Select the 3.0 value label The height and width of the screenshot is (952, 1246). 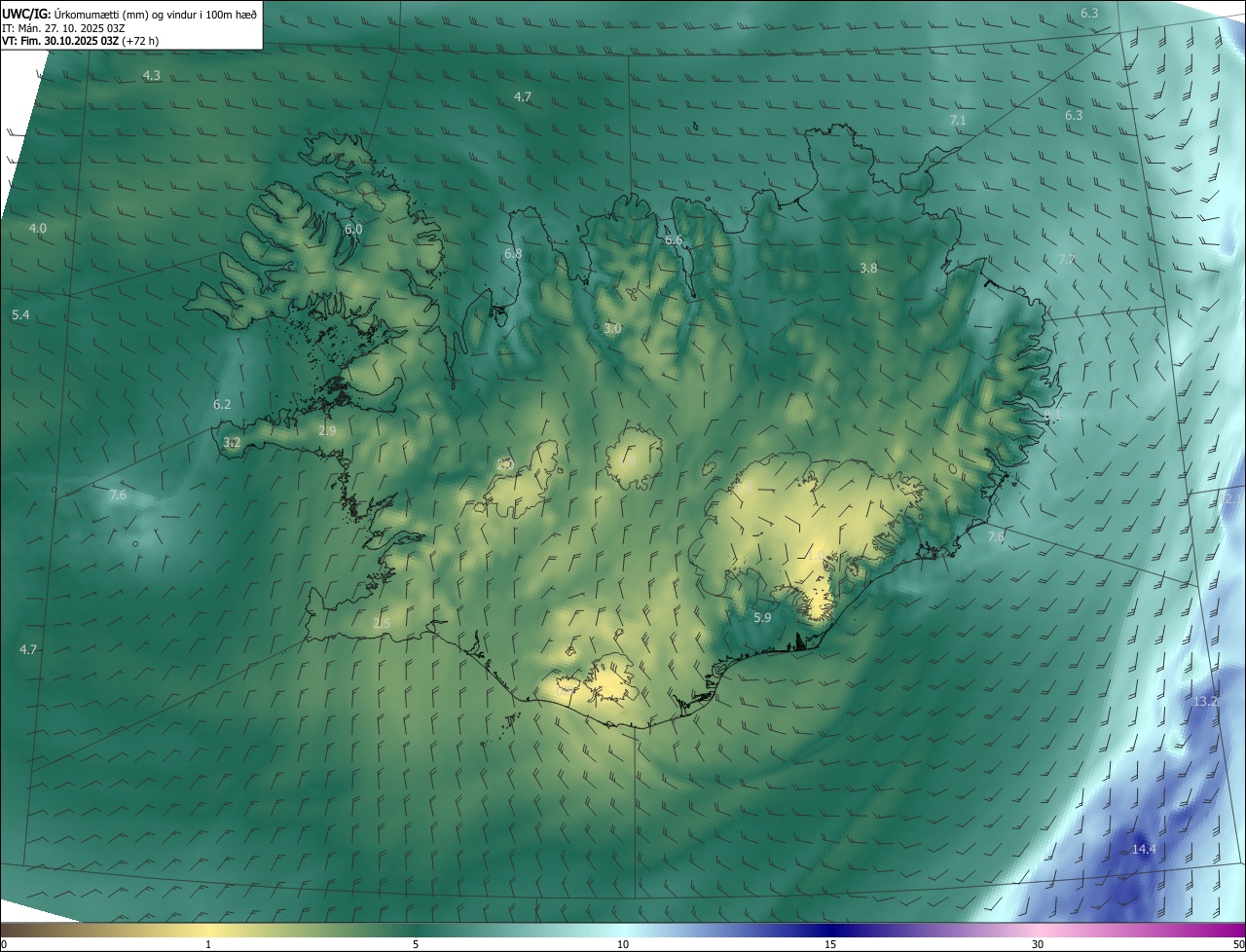[x=612, y=329]
